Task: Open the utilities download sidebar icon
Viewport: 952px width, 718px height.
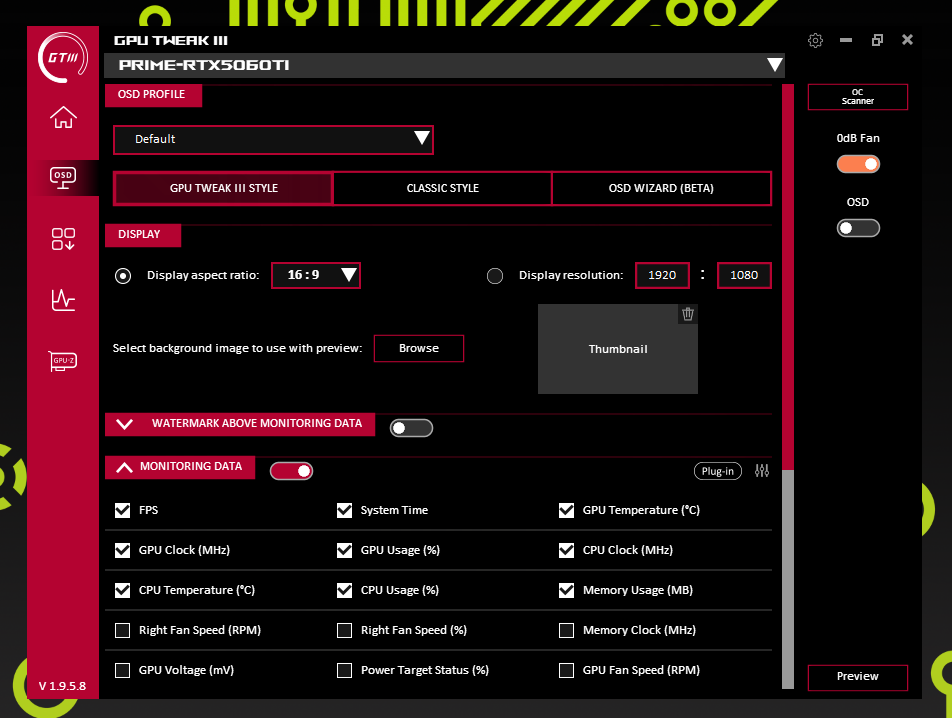Action: pyautogui.click(x=63, y=239)
